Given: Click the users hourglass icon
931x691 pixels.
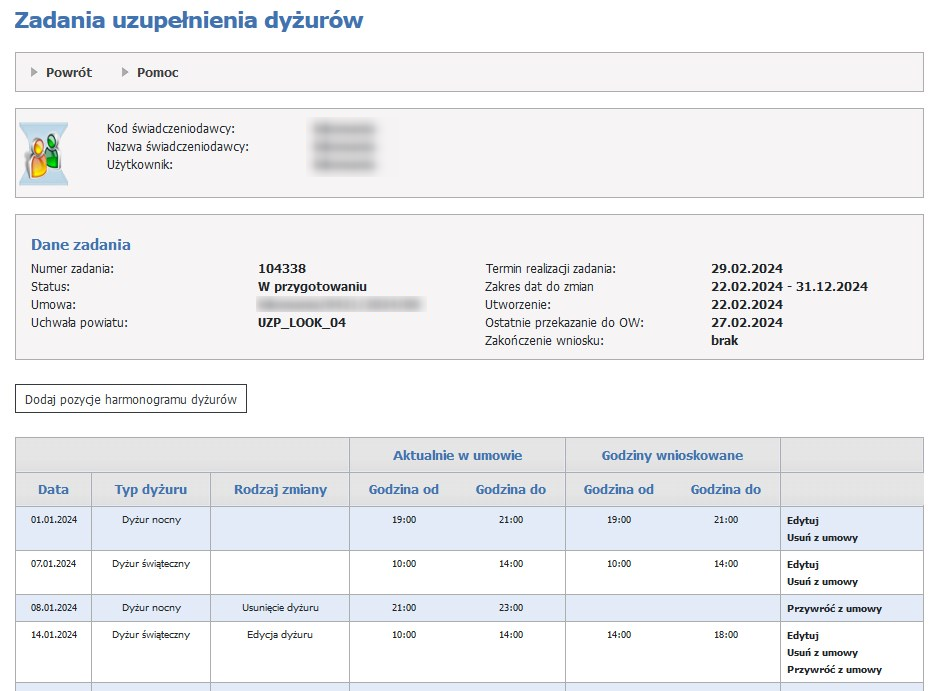Looking at the screenshot, I should 44,153.
